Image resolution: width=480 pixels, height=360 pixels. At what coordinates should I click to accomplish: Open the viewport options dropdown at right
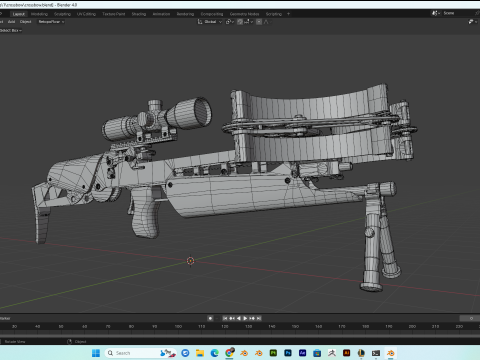coord(472,22)
